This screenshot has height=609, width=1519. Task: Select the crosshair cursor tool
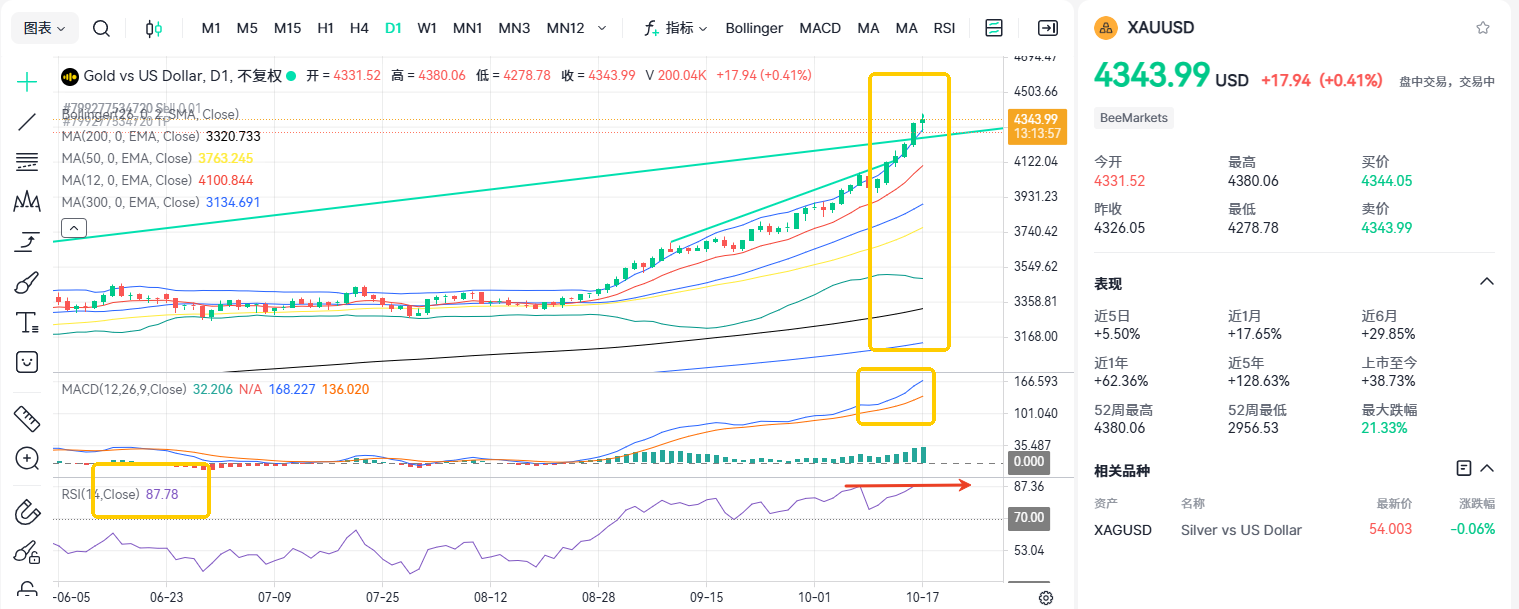27,82
